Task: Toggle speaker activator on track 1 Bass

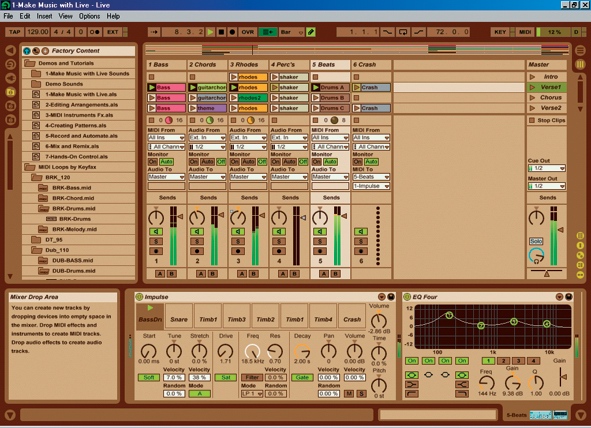Action: coord(156,231)
